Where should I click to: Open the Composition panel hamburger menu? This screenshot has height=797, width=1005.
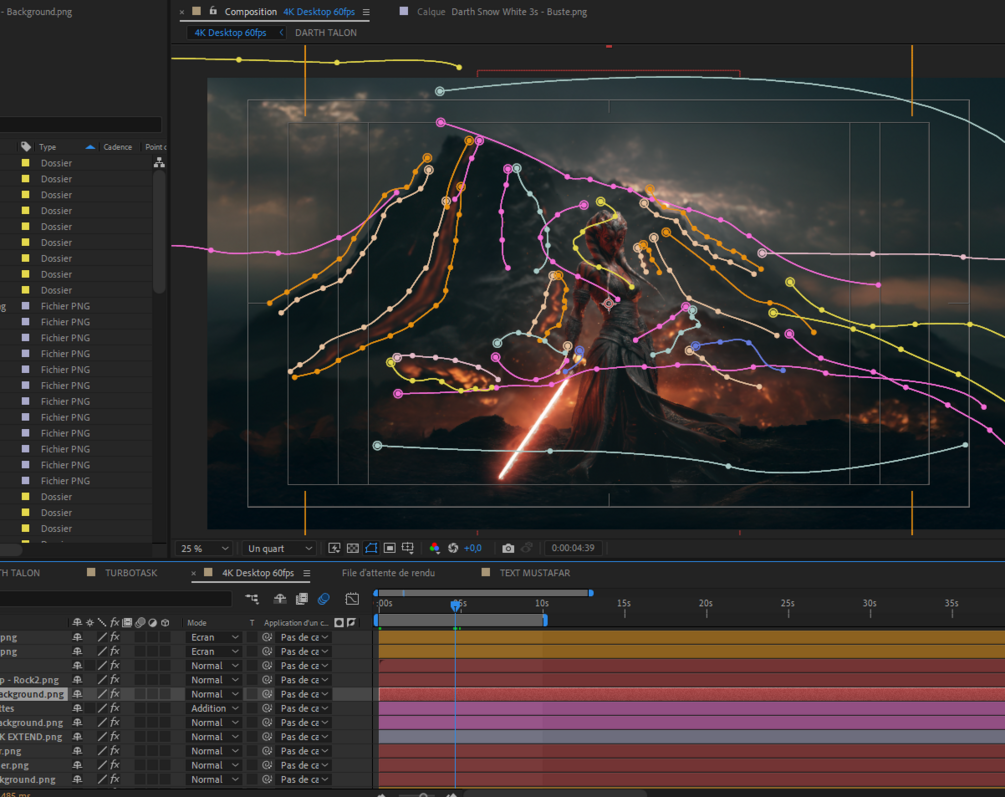coord(366,12)
